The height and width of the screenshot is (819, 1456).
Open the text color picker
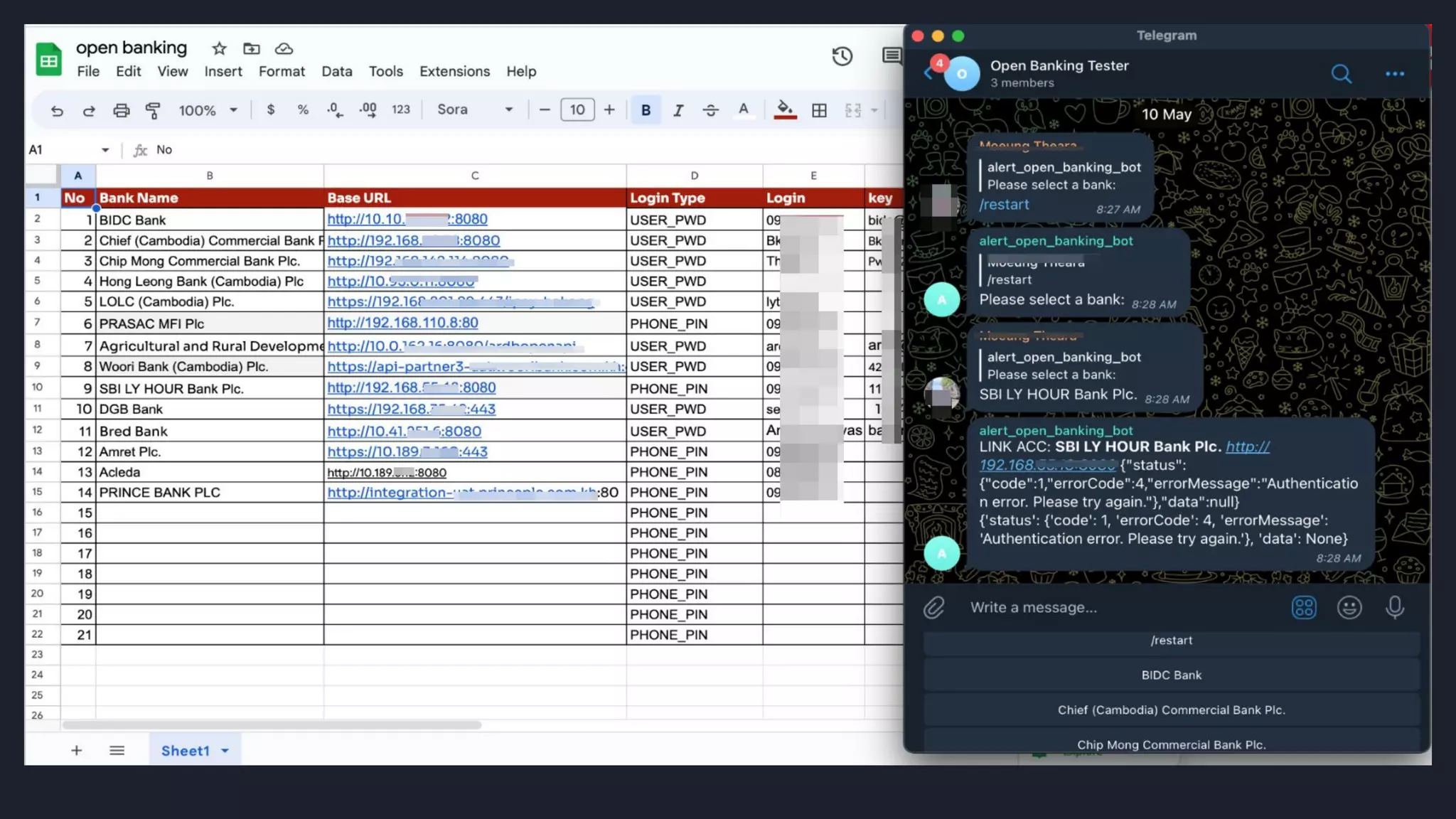click(743, 109)
